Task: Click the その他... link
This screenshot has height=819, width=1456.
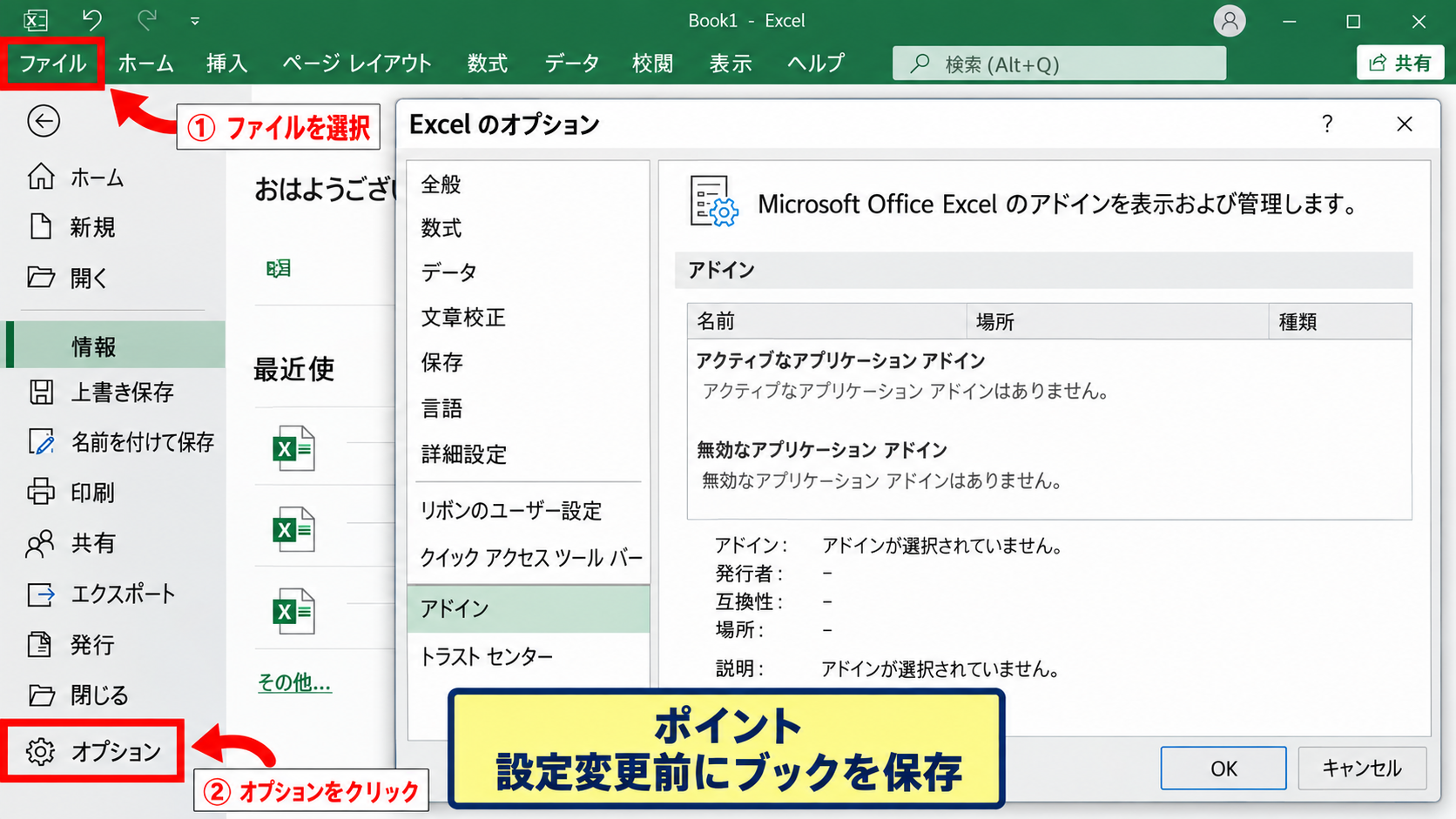Action: pos(294,682)
